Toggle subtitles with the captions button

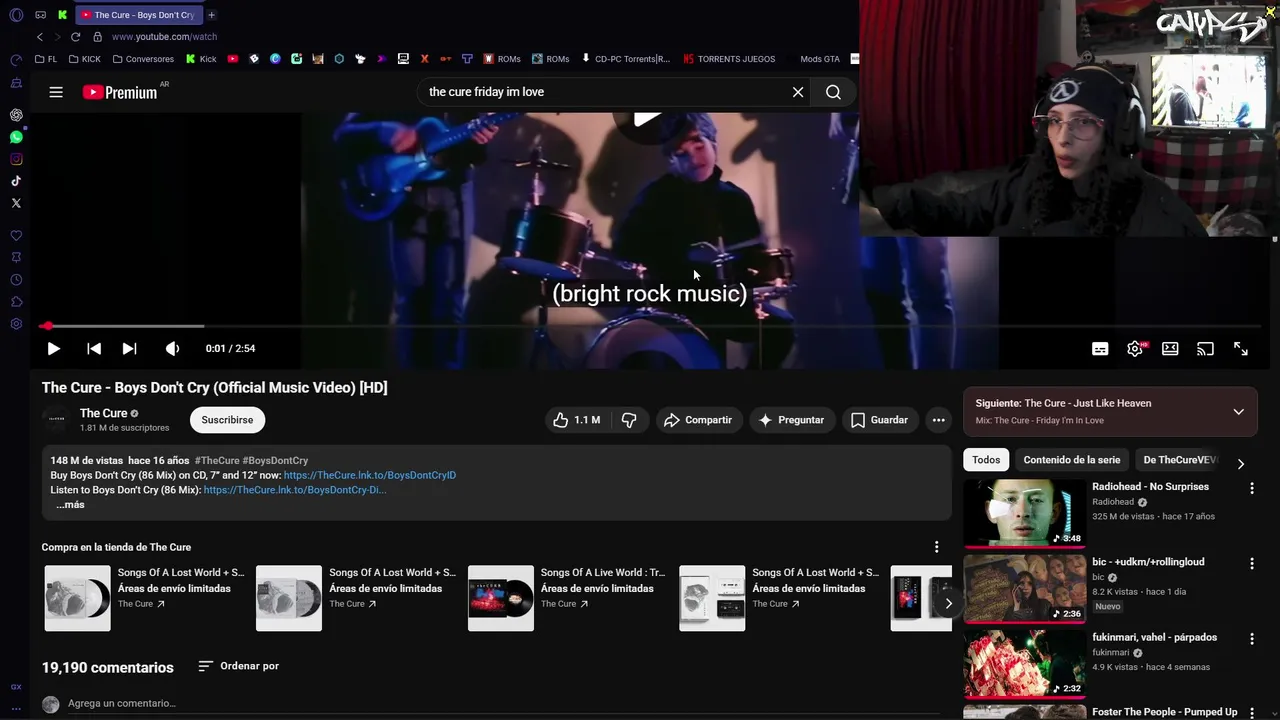pos(1100,349)
